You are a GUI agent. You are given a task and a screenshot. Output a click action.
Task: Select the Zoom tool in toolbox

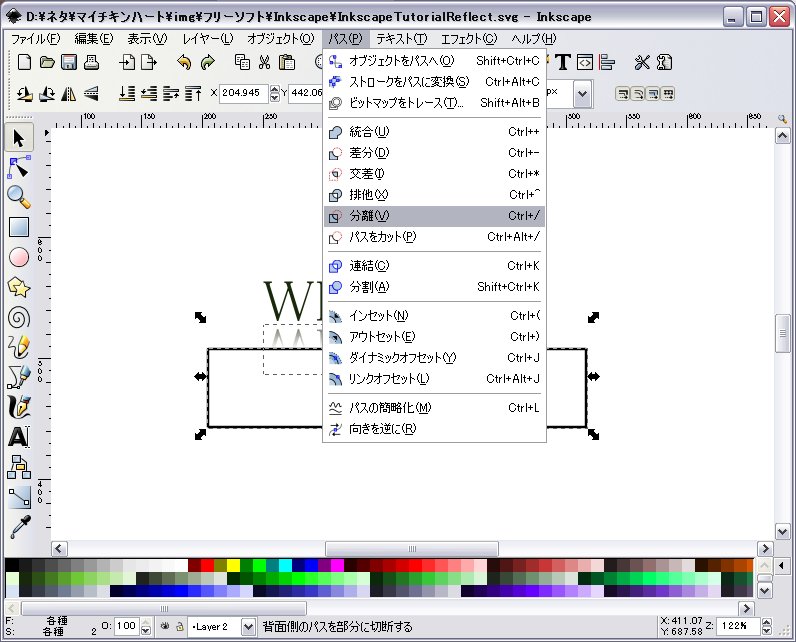(19, 196)
